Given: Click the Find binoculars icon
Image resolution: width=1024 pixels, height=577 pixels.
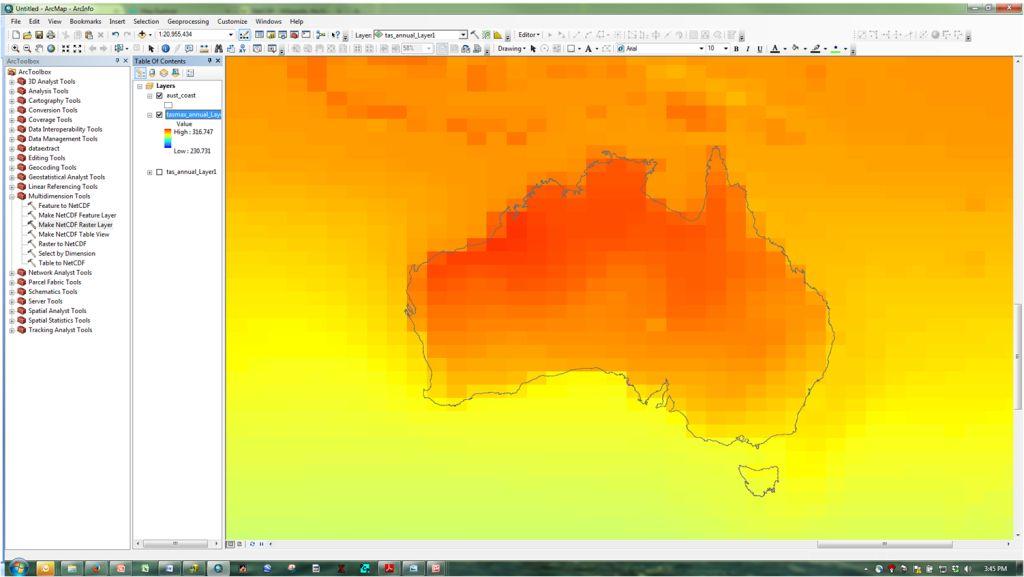Looking at the screenshot, I should tap(218, 48).
